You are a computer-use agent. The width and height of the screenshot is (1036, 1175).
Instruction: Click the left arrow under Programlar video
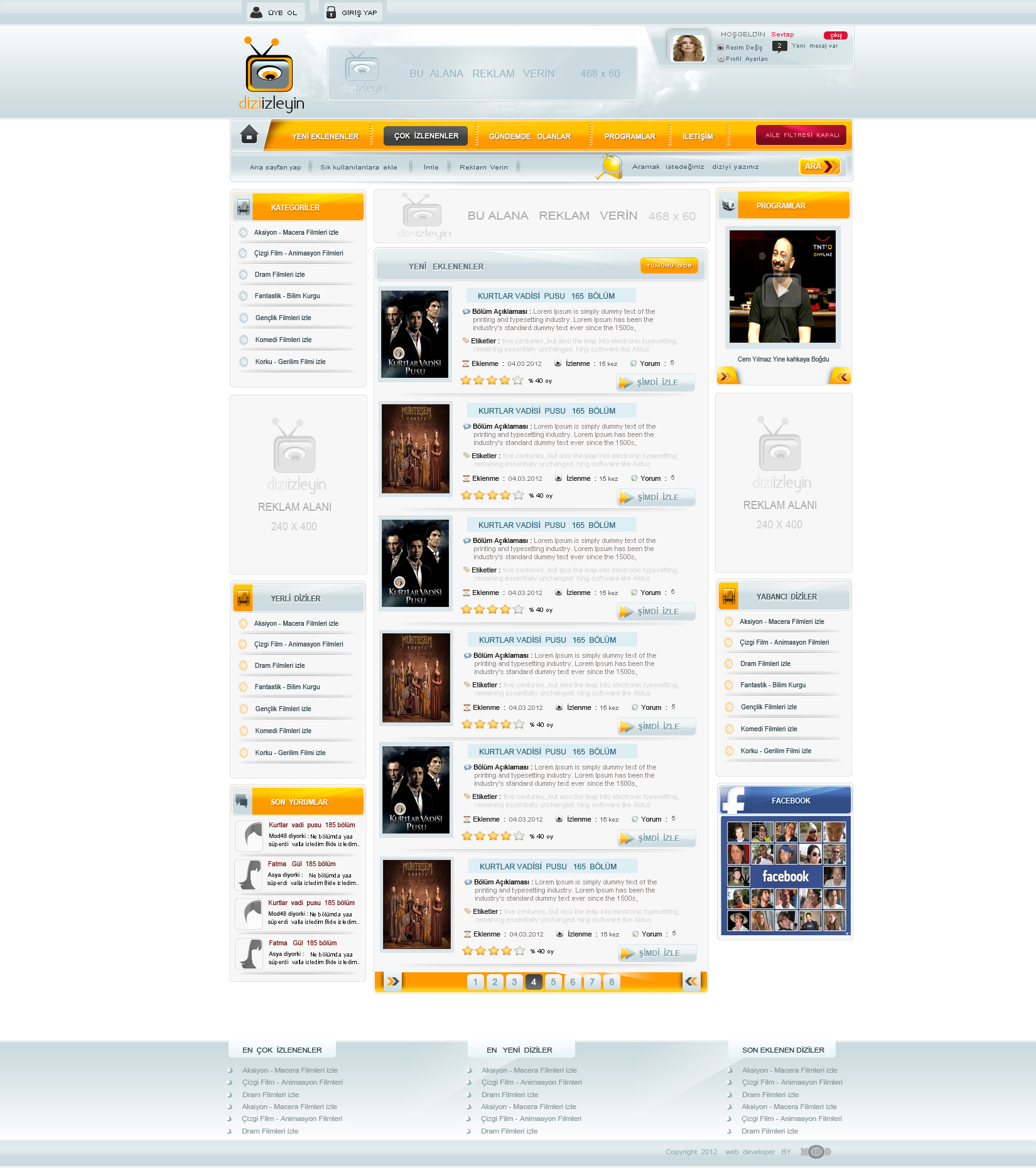click(x=726, y=377)
